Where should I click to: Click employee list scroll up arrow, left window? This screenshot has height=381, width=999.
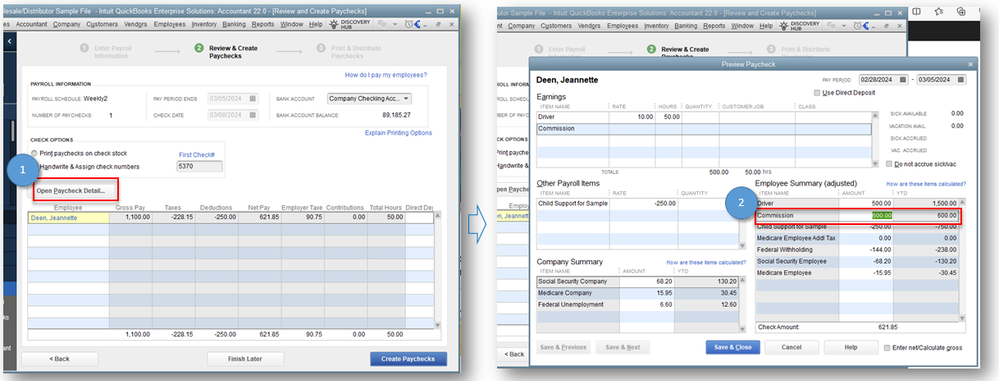coord(437,217)
